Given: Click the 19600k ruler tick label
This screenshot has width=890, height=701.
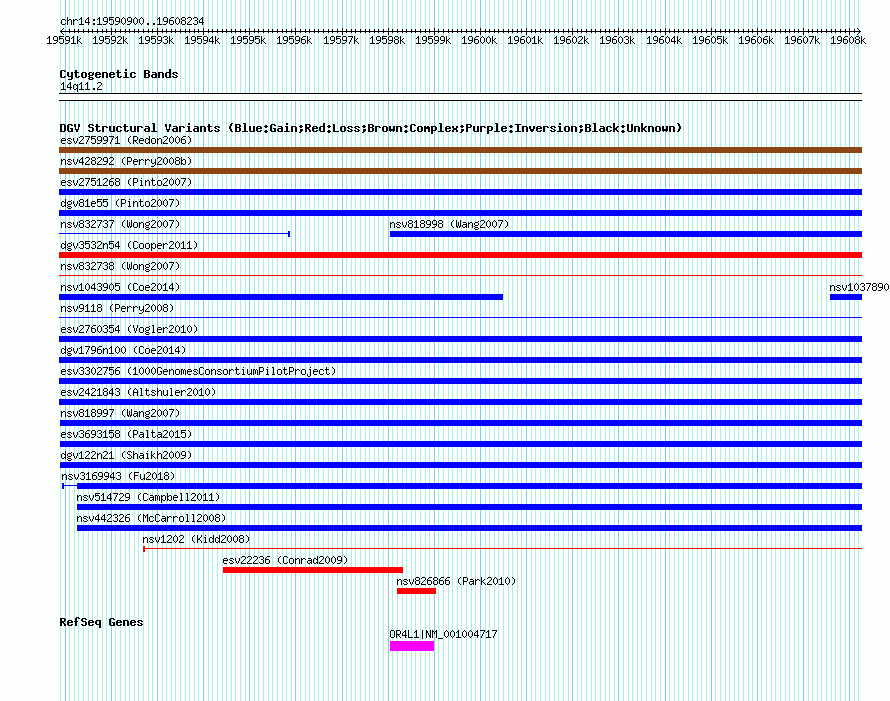Looking at the screenshot, I should (x=479, y=40).
